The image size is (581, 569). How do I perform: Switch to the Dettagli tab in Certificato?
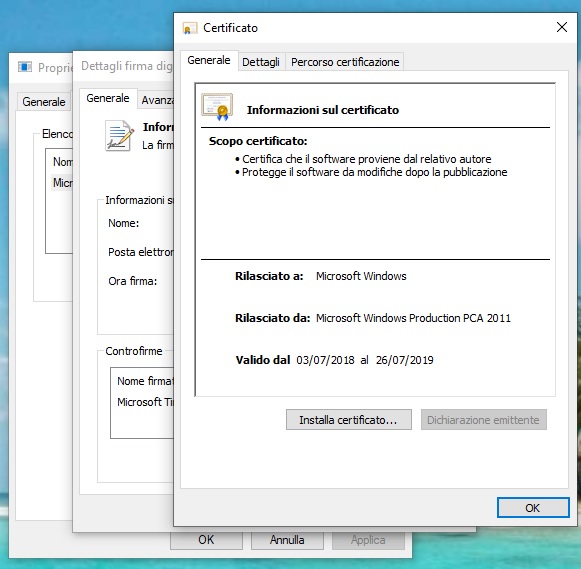(x=261, y=62)
